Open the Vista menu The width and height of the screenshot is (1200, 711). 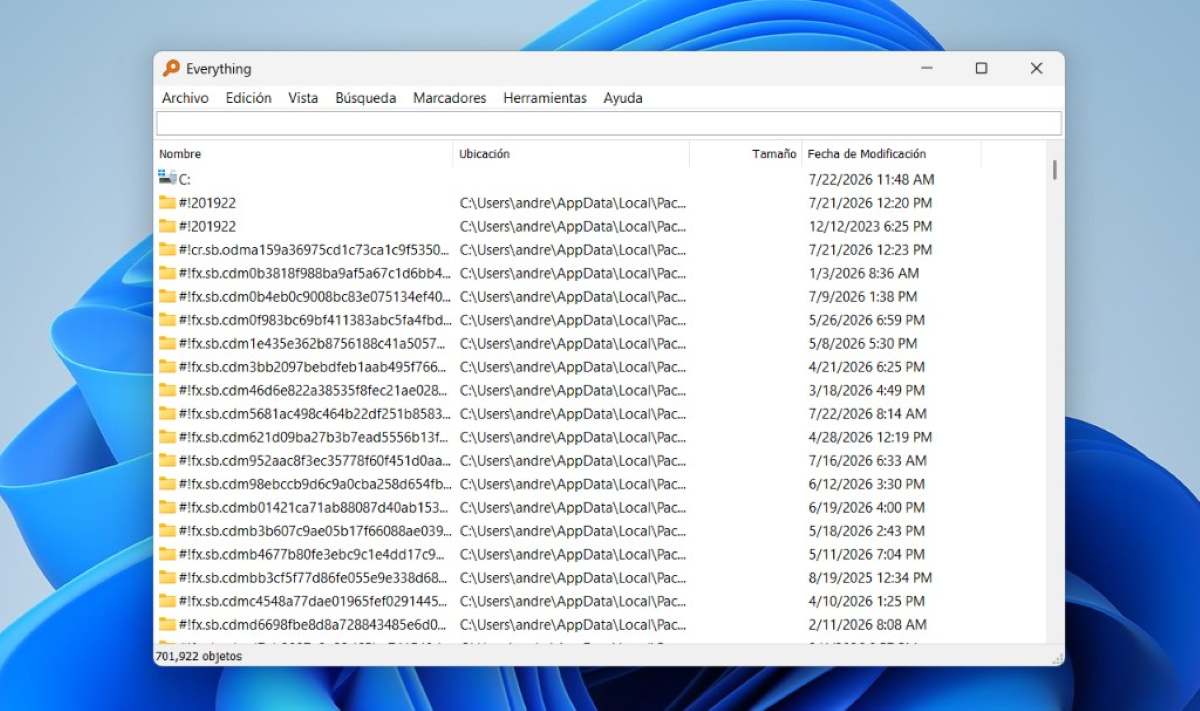click(x=303, y=98)
